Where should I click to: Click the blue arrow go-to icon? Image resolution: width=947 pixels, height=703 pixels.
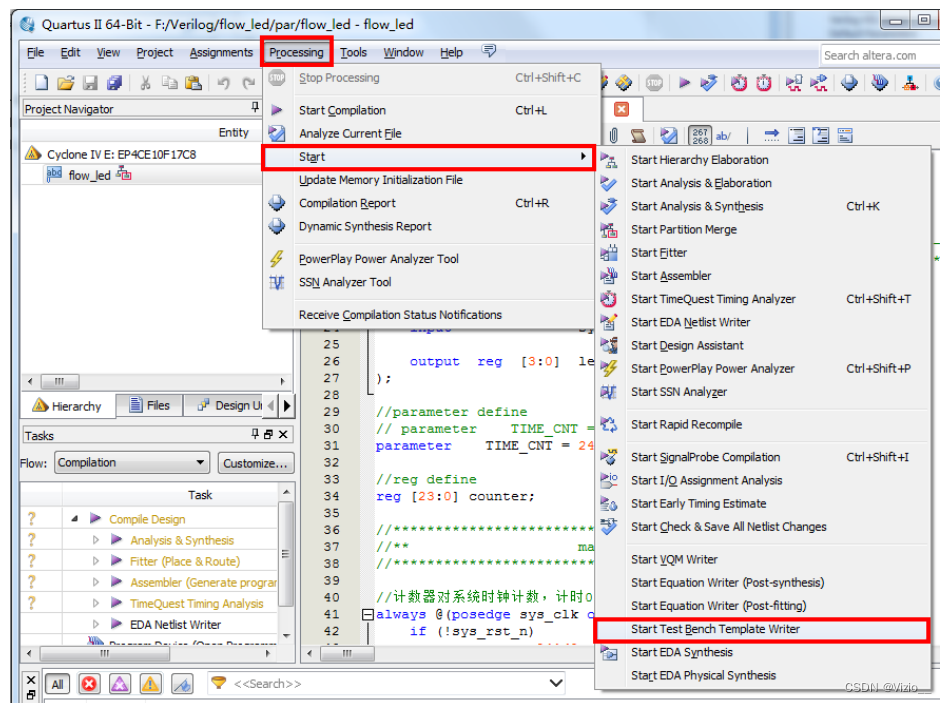click(771, 135)
